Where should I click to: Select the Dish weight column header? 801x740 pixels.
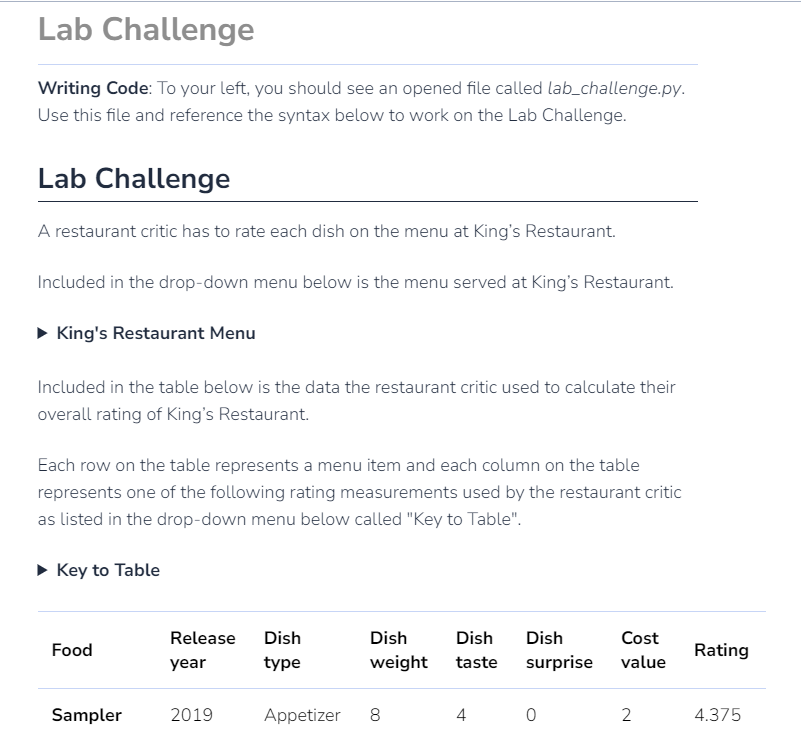click(x=397, y=650)
